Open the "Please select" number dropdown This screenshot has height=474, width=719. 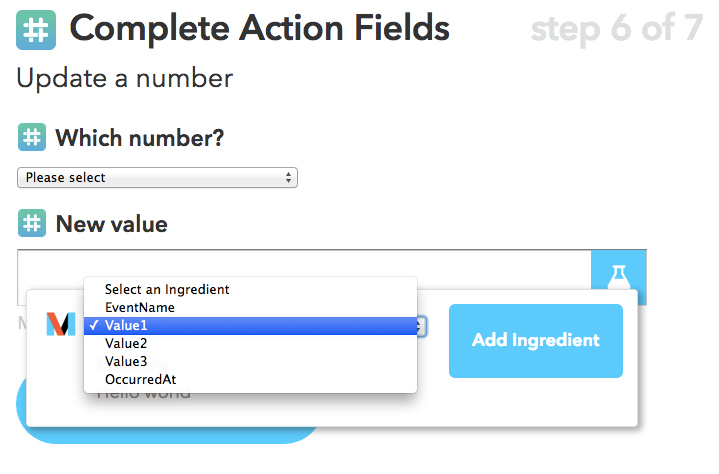(158, 178)
